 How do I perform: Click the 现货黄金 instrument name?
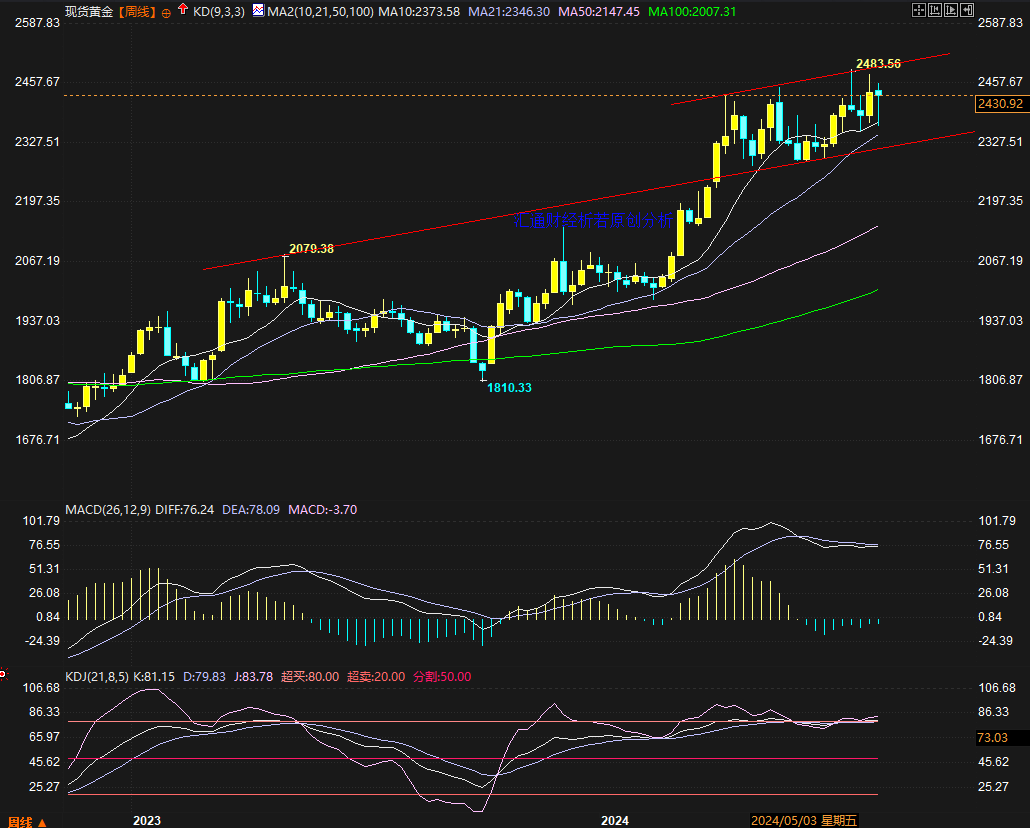[89, 12]
